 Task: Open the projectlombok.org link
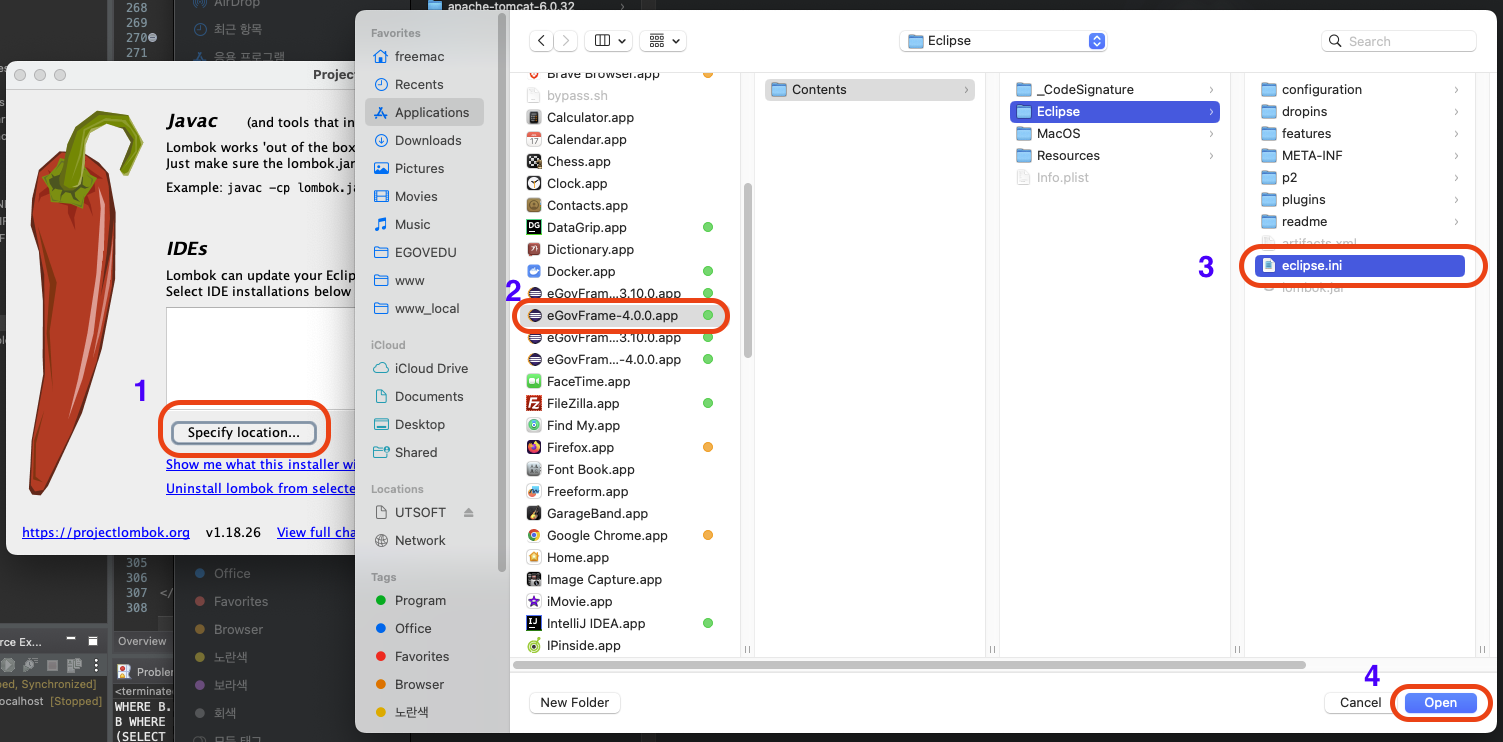106,532
